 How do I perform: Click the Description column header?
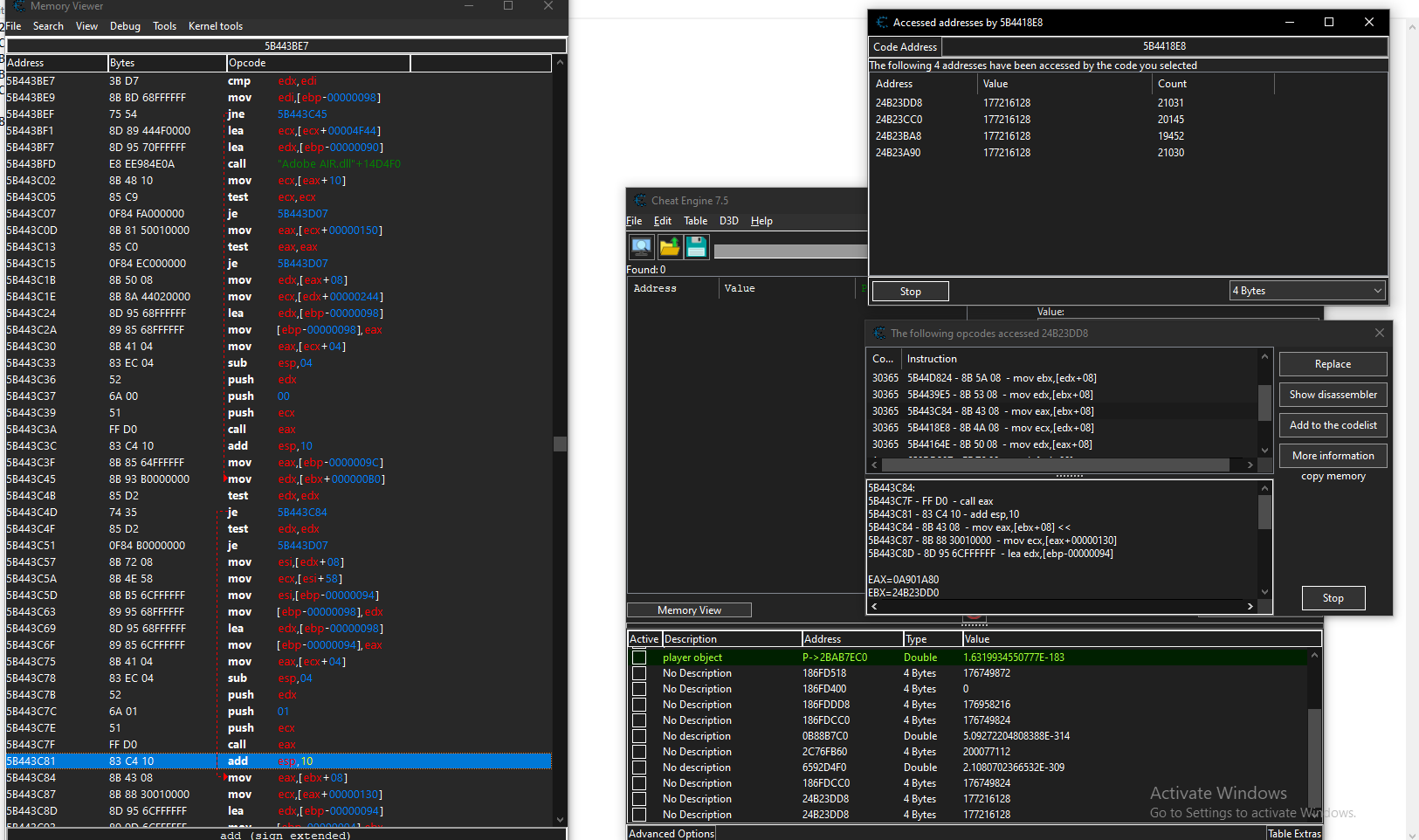tap(731, 639)
